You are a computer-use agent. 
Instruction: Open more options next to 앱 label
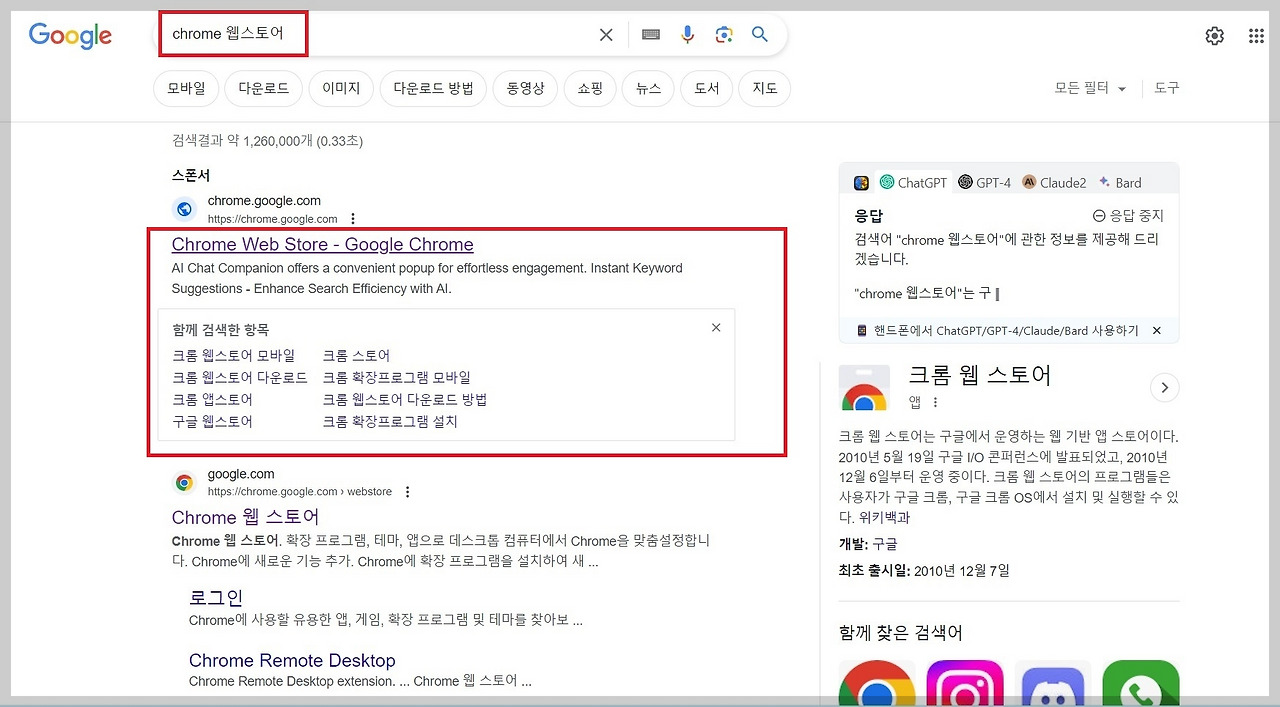(936, 402)
